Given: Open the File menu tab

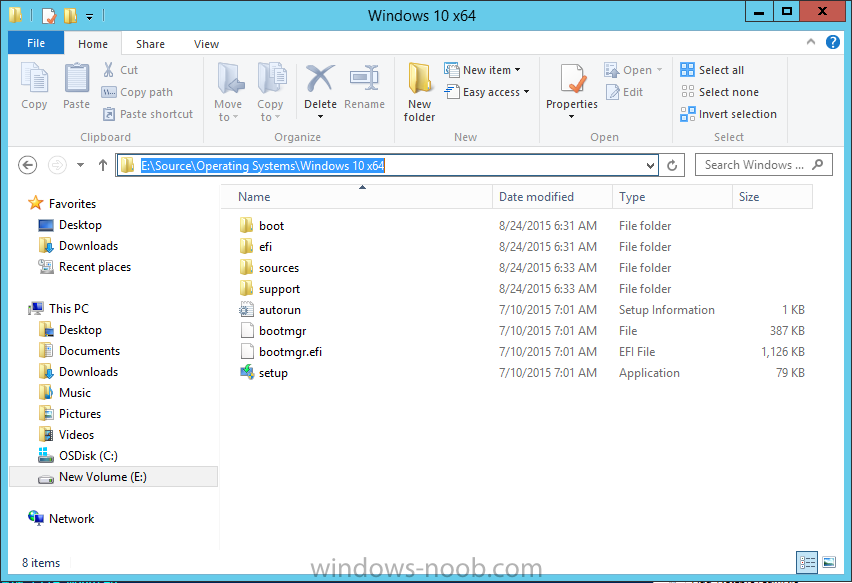Looking at the screenshot, I should tap(36, 43).
